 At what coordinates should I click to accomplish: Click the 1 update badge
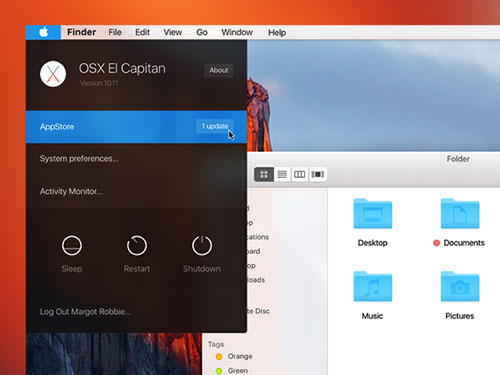click(215, 126)
